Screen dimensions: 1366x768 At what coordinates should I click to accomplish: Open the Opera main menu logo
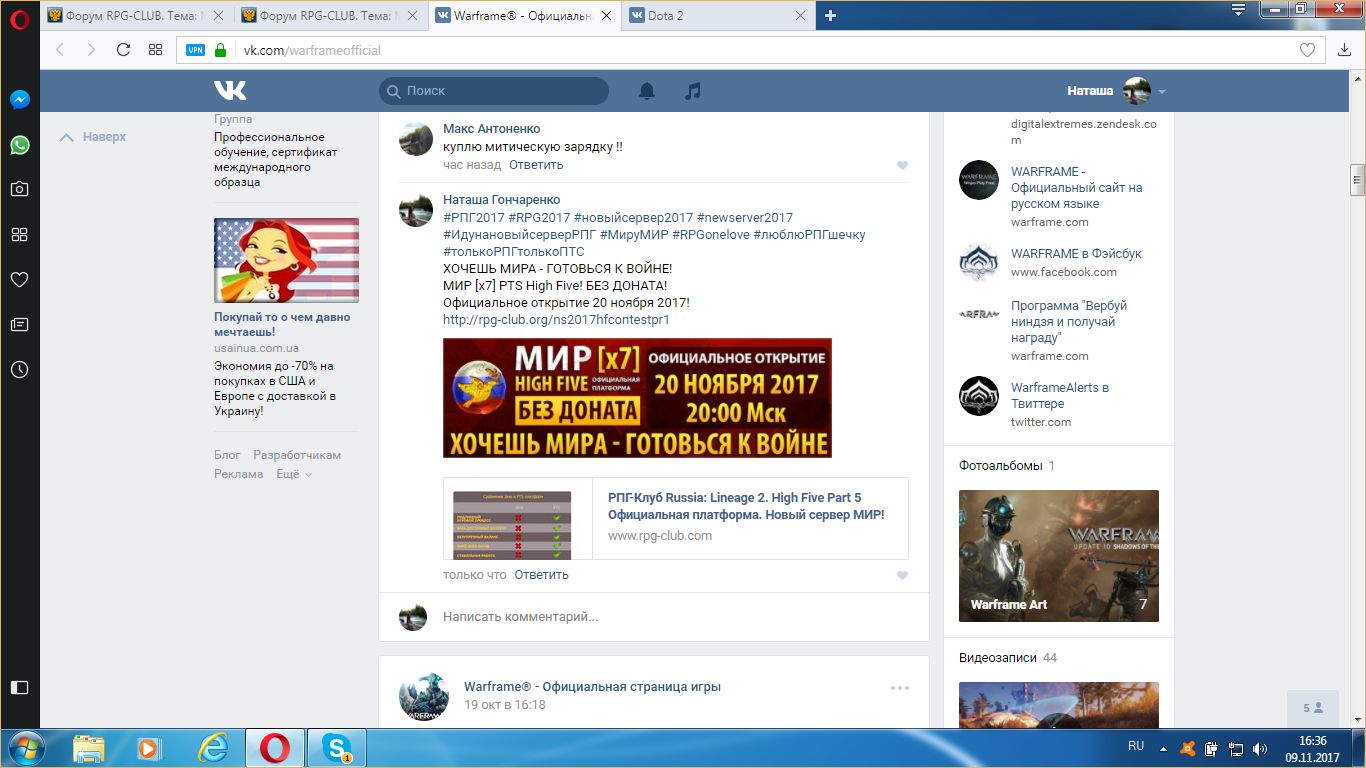pyautogui.click(x=19, y=20)
